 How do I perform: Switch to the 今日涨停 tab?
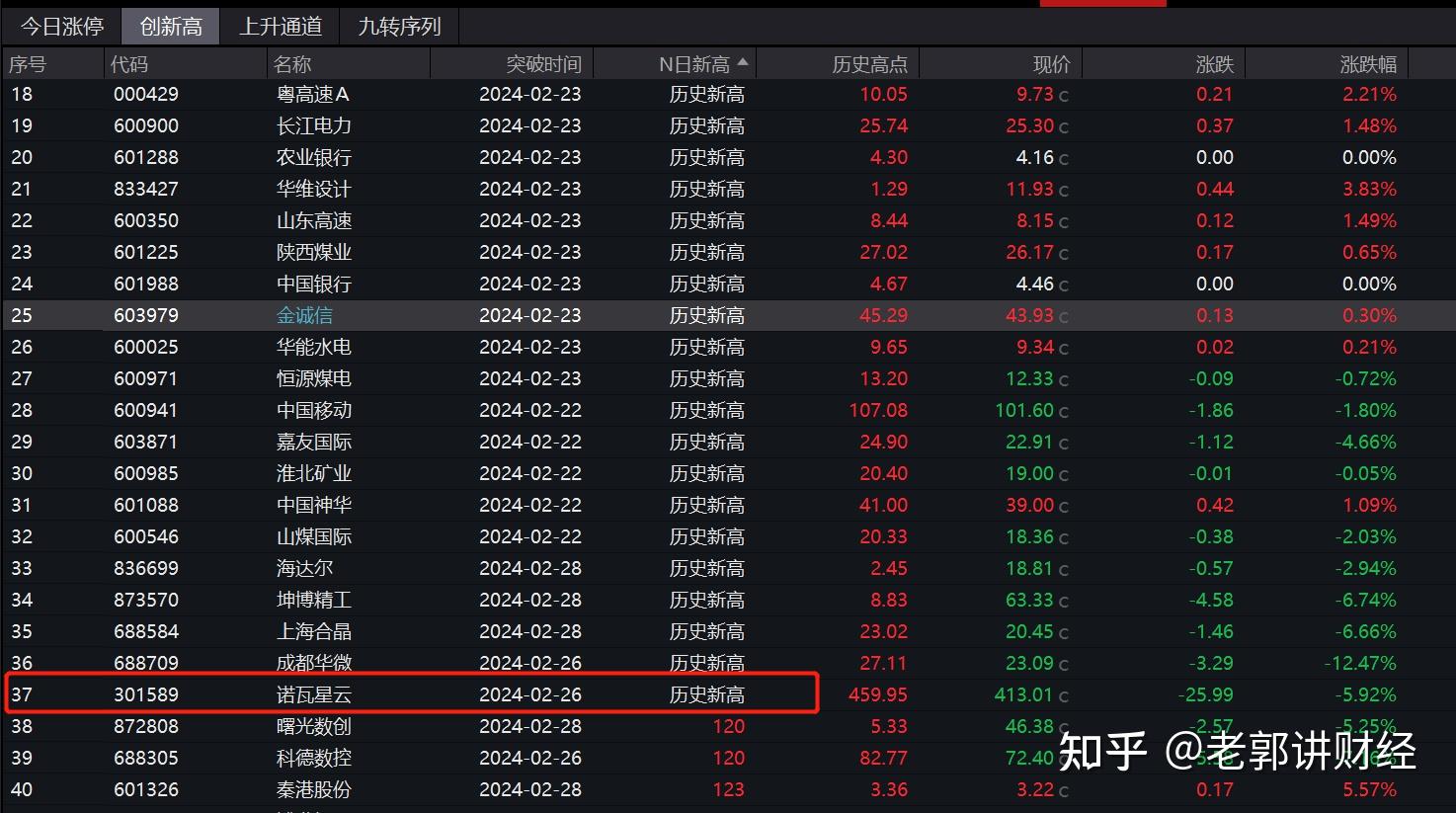pos(61,26)
